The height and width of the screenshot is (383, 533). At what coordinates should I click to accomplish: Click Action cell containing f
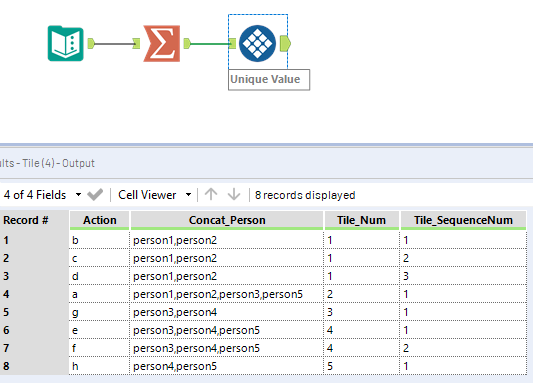(100, 348)
